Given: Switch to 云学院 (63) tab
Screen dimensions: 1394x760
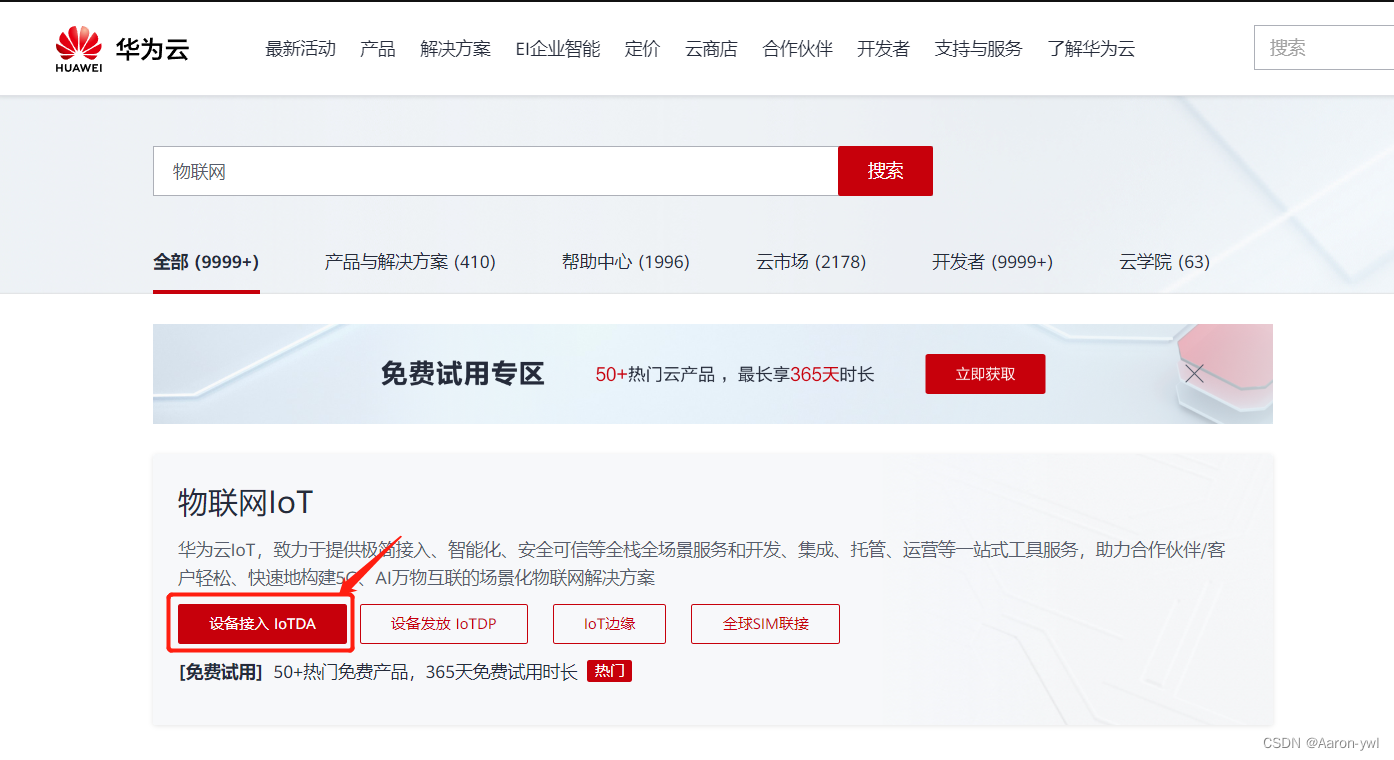Looking at the screenshot, I should 1165,262.
